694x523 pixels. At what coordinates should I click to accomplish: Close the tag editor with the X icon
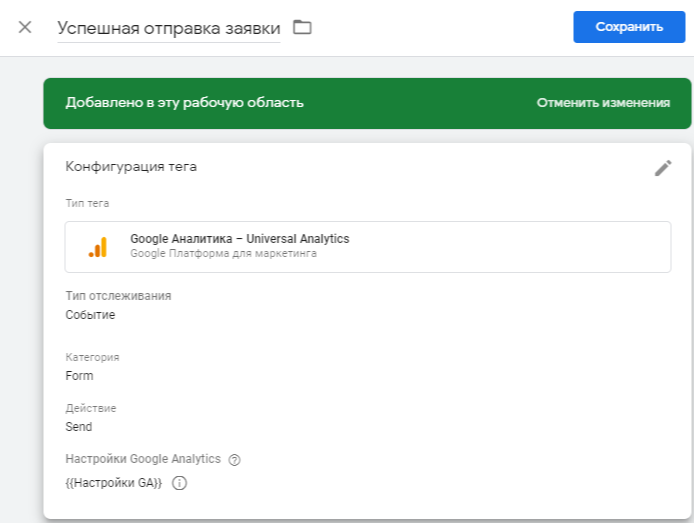(25, 27)
